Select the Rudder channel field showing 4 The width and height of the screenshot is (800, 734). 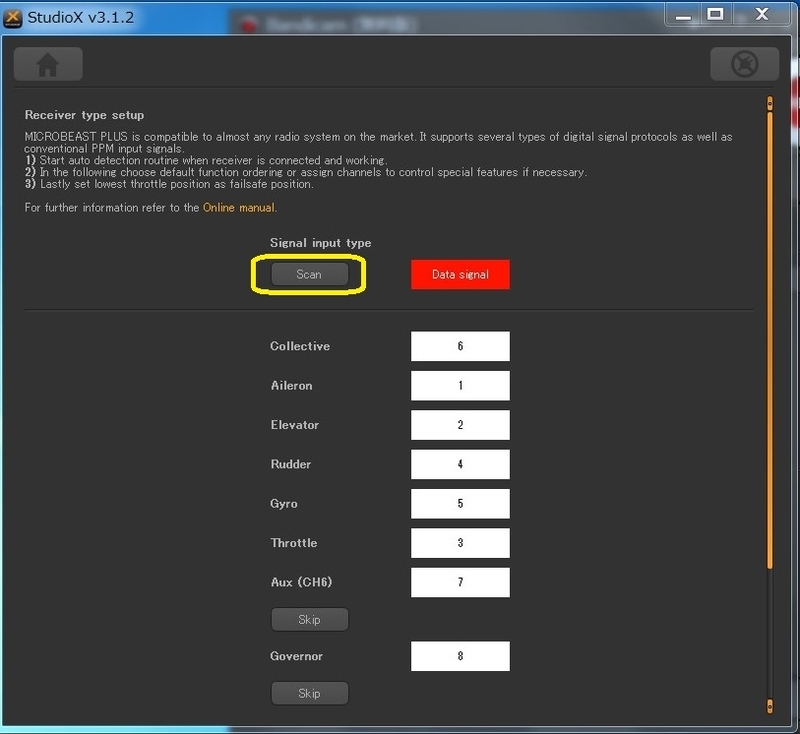tap(460, 464)
